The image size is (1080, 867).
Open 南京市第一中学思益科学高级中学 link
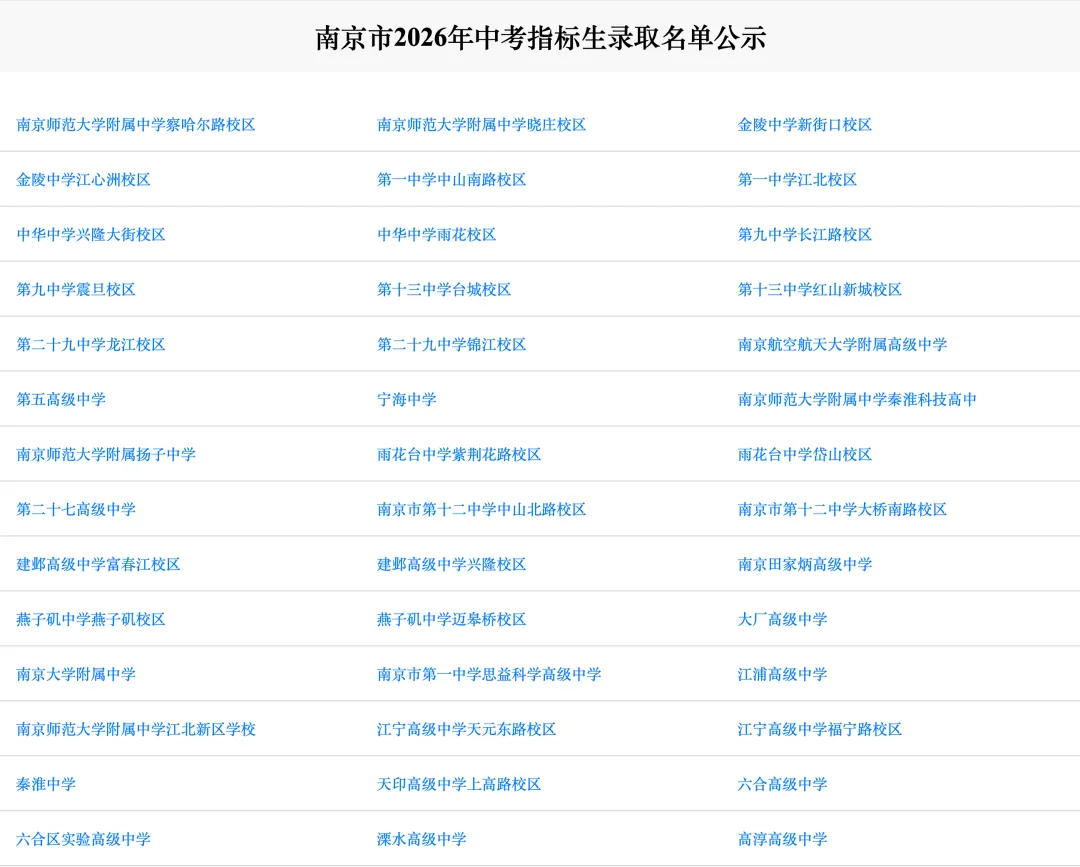point(489,674)
